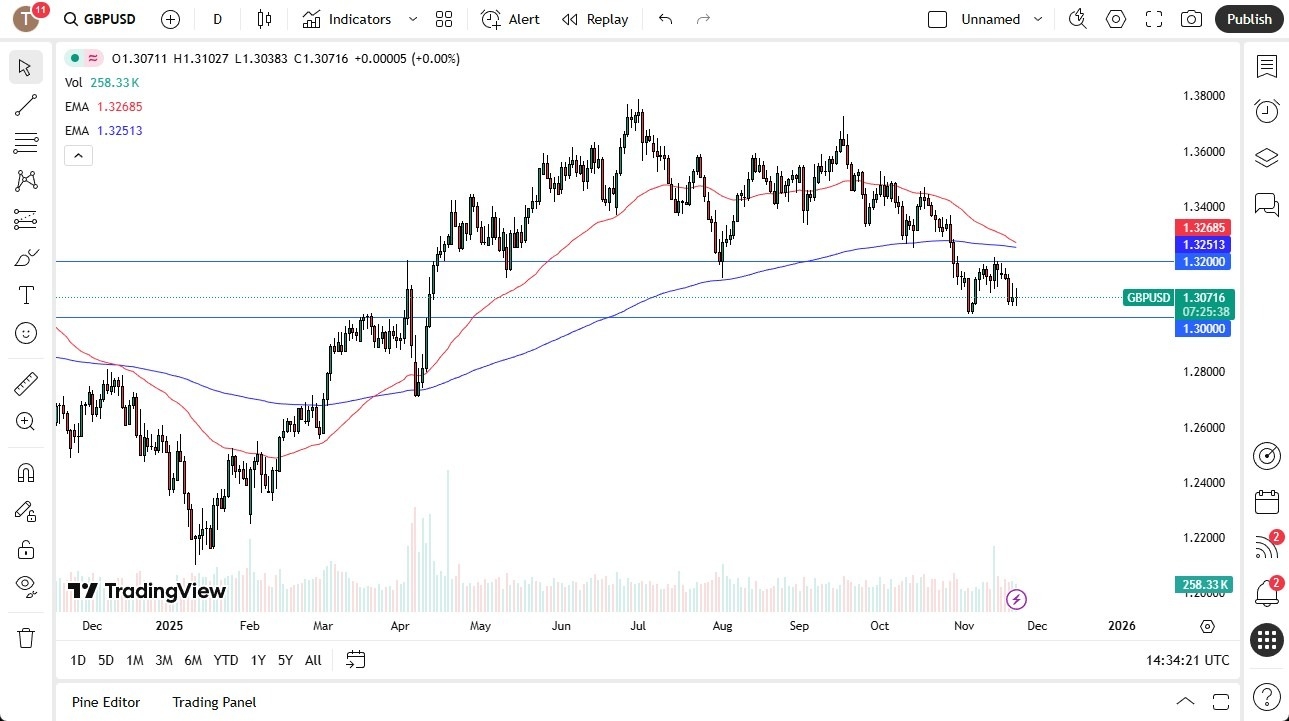Image resolution: width=1289 pixels, height=721 pixels.
Task: Open the Unnamed layout dropdown
Action: 1038,19
